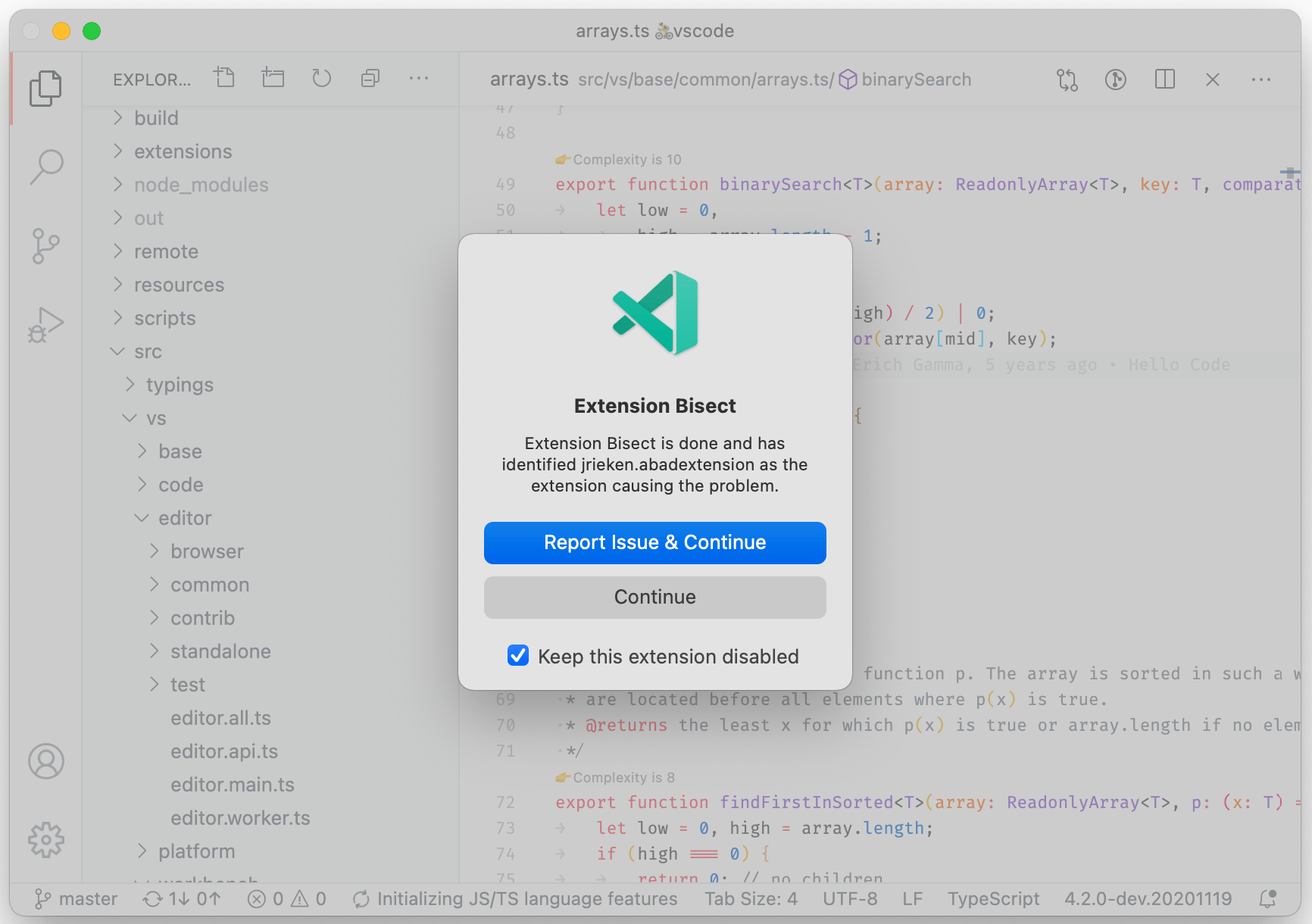
Task: Uncheck Keep this extension disabled
Action: click(x=518, y=656)
